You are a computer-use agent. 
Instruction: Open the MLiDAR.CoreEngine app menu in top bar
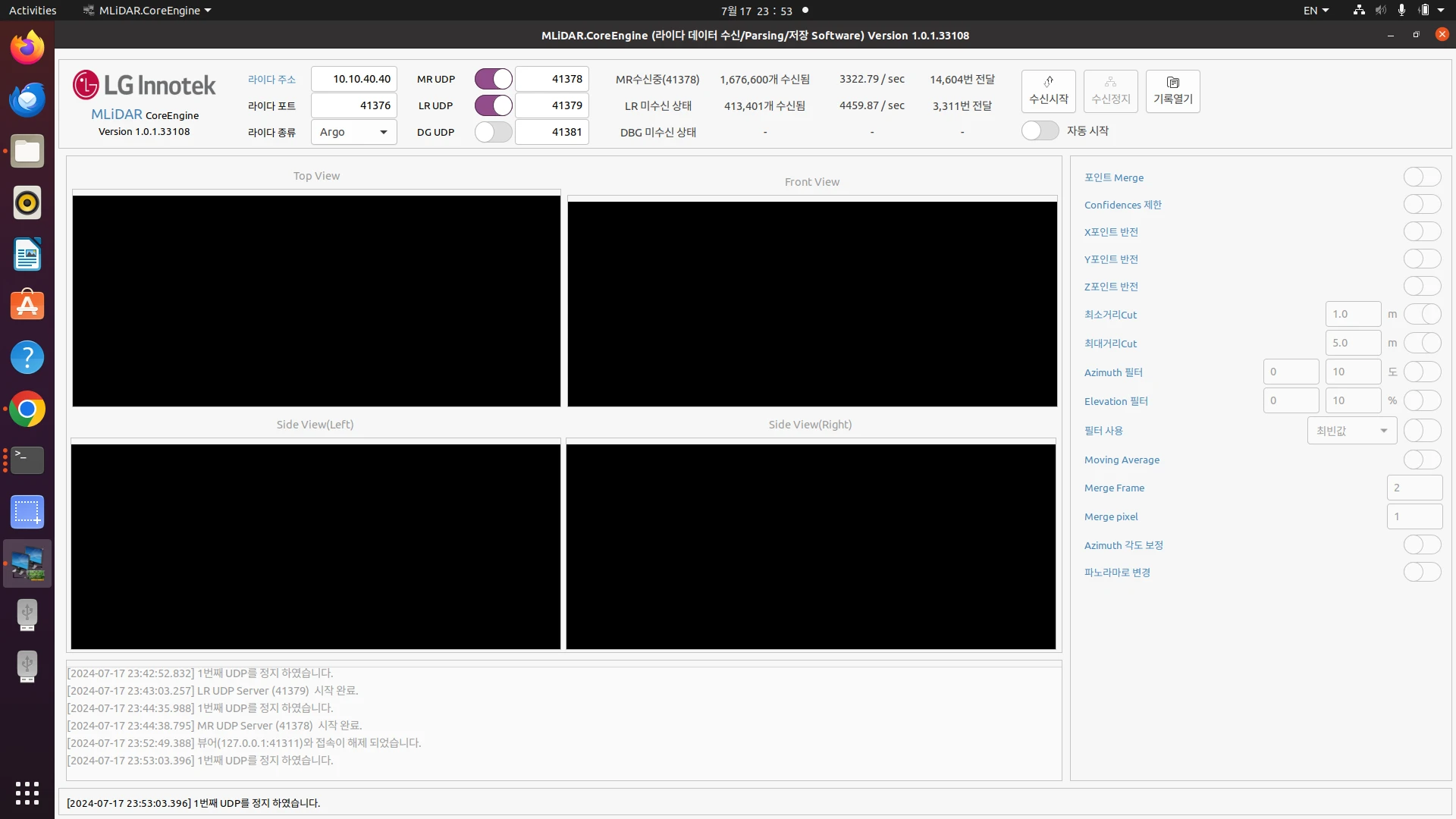147,11
